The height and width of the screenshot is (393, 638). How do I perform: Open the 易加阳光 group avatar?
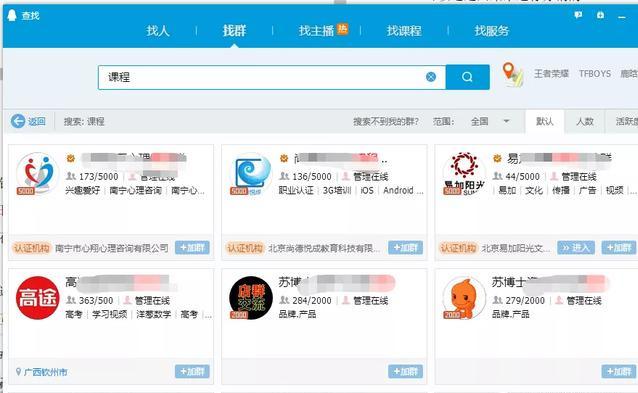(x=464, y=173)
